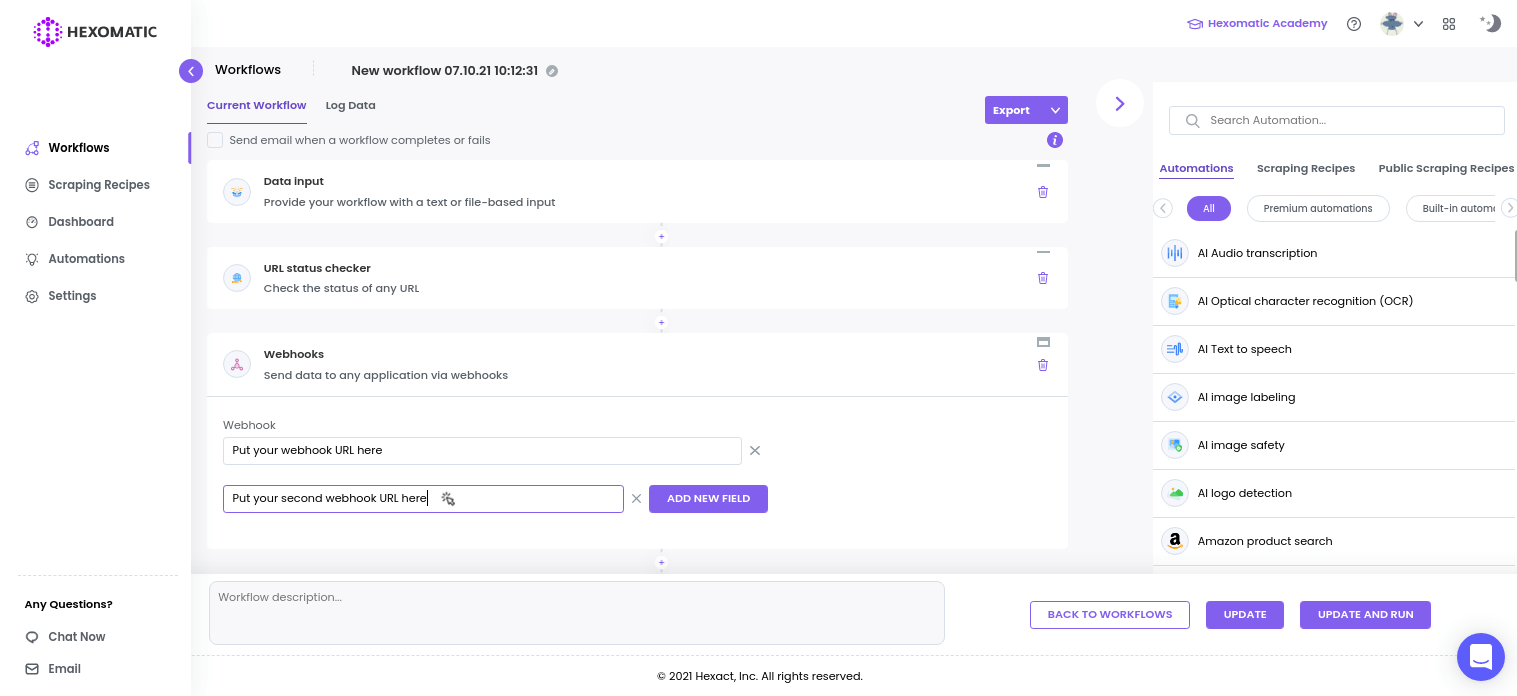Image resolution: width=1517 pixels, height=696 pixels.
Task: Switch to the Log Data tab
Action: point(350,105)
